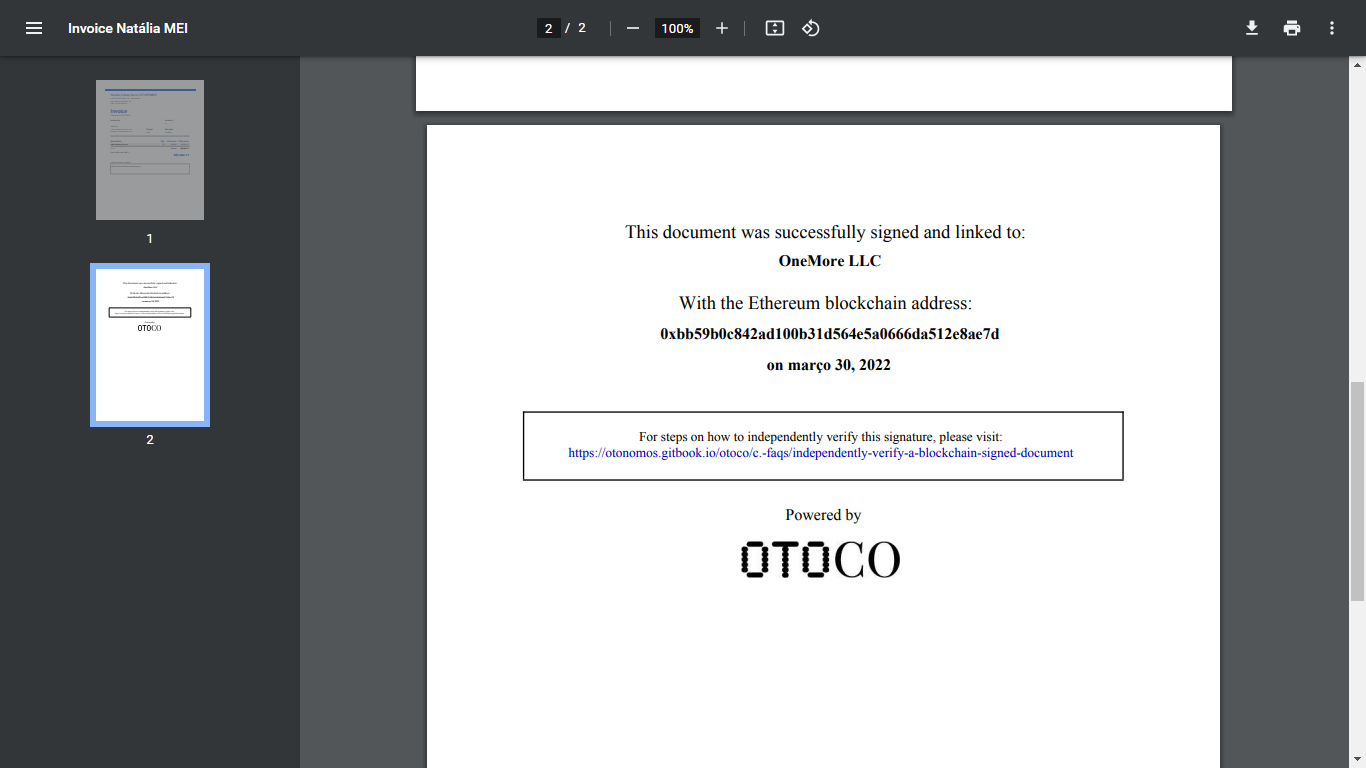The width and height of the screenshot is (1366, 768).
Task: Edit the current page number field
Action: tap(548, 28)
